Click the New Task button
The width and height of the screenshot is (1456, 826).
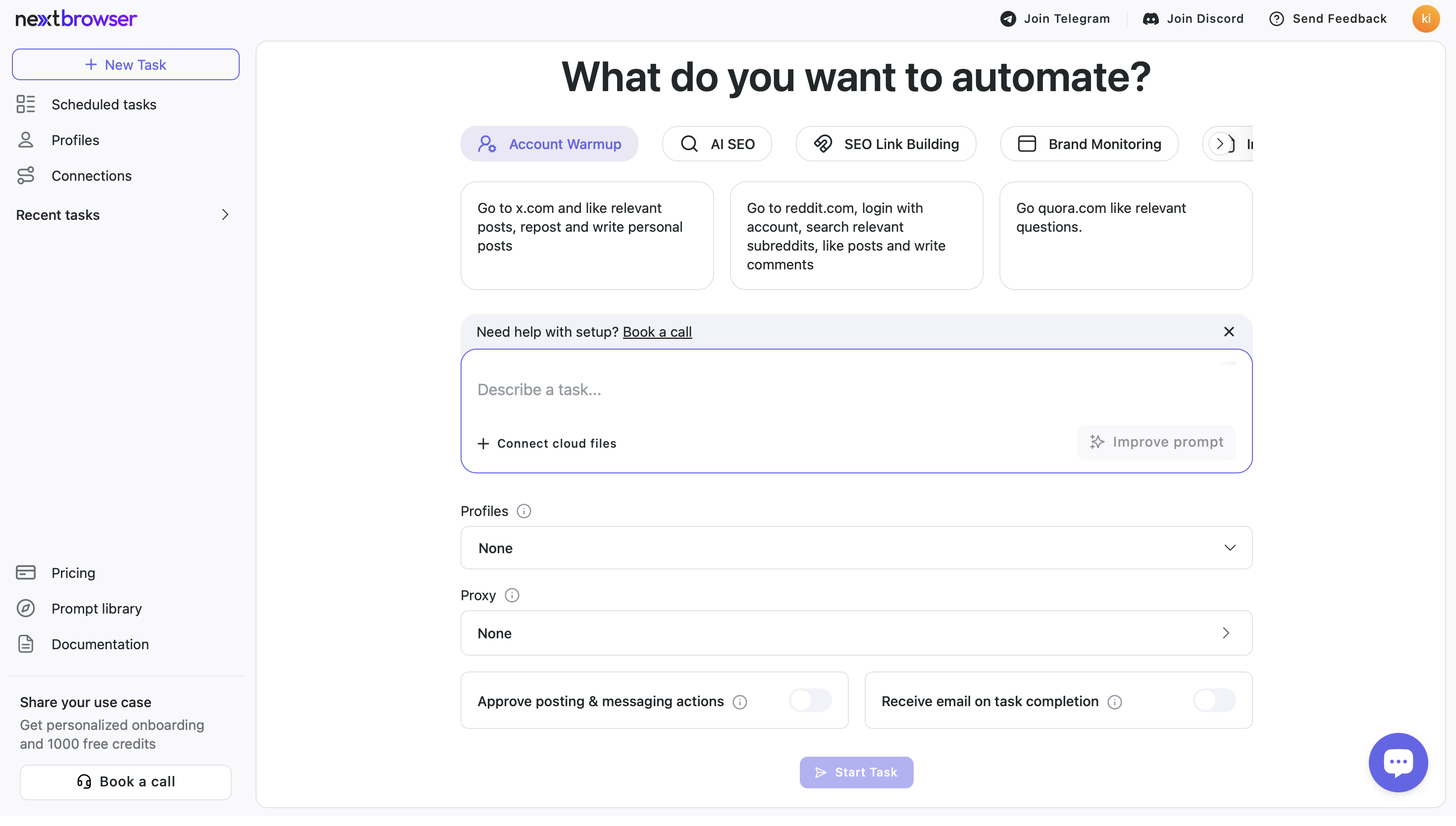pos(126,65)
